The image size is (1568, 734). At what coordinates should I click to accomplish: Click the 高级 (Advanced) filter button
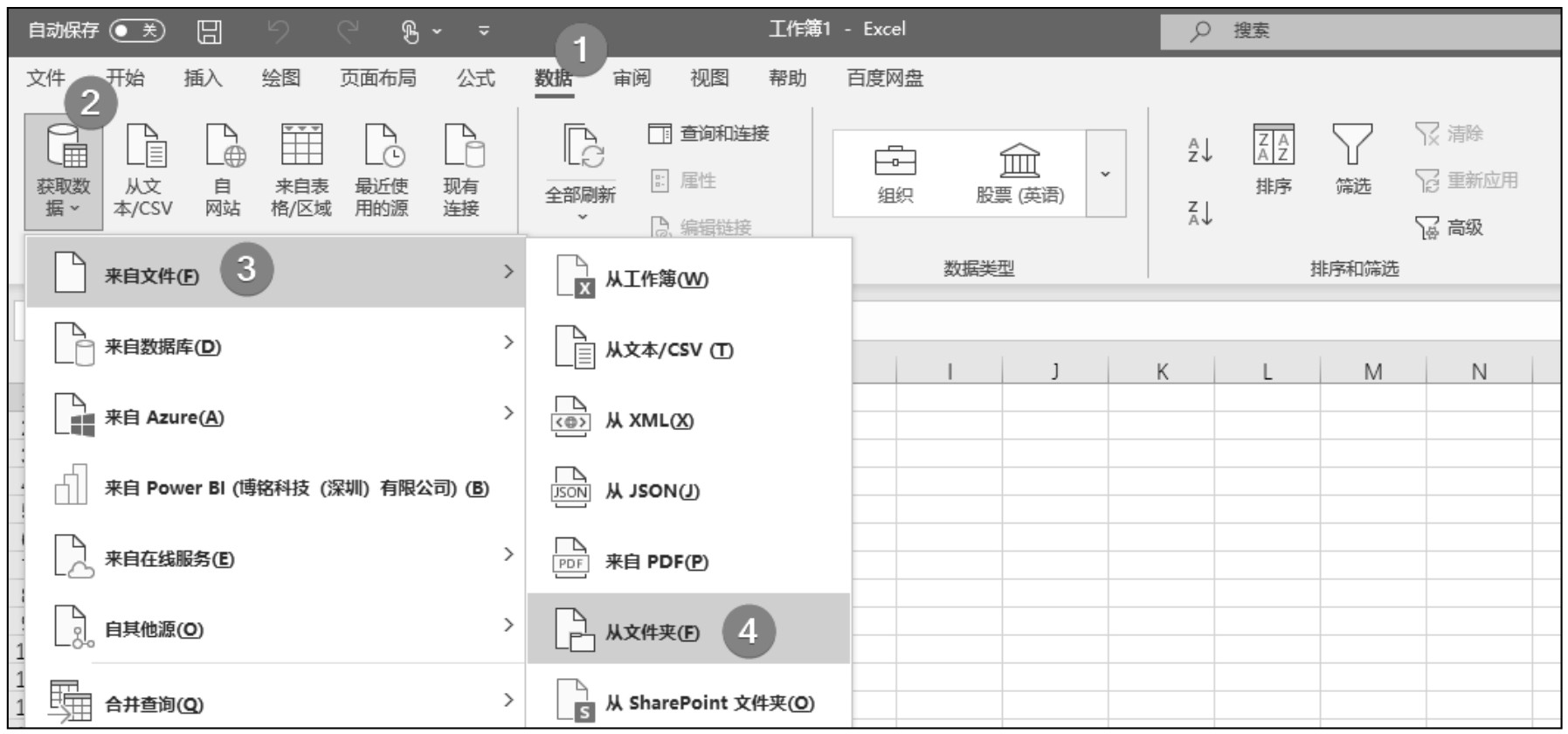[x=1449, y=228]
